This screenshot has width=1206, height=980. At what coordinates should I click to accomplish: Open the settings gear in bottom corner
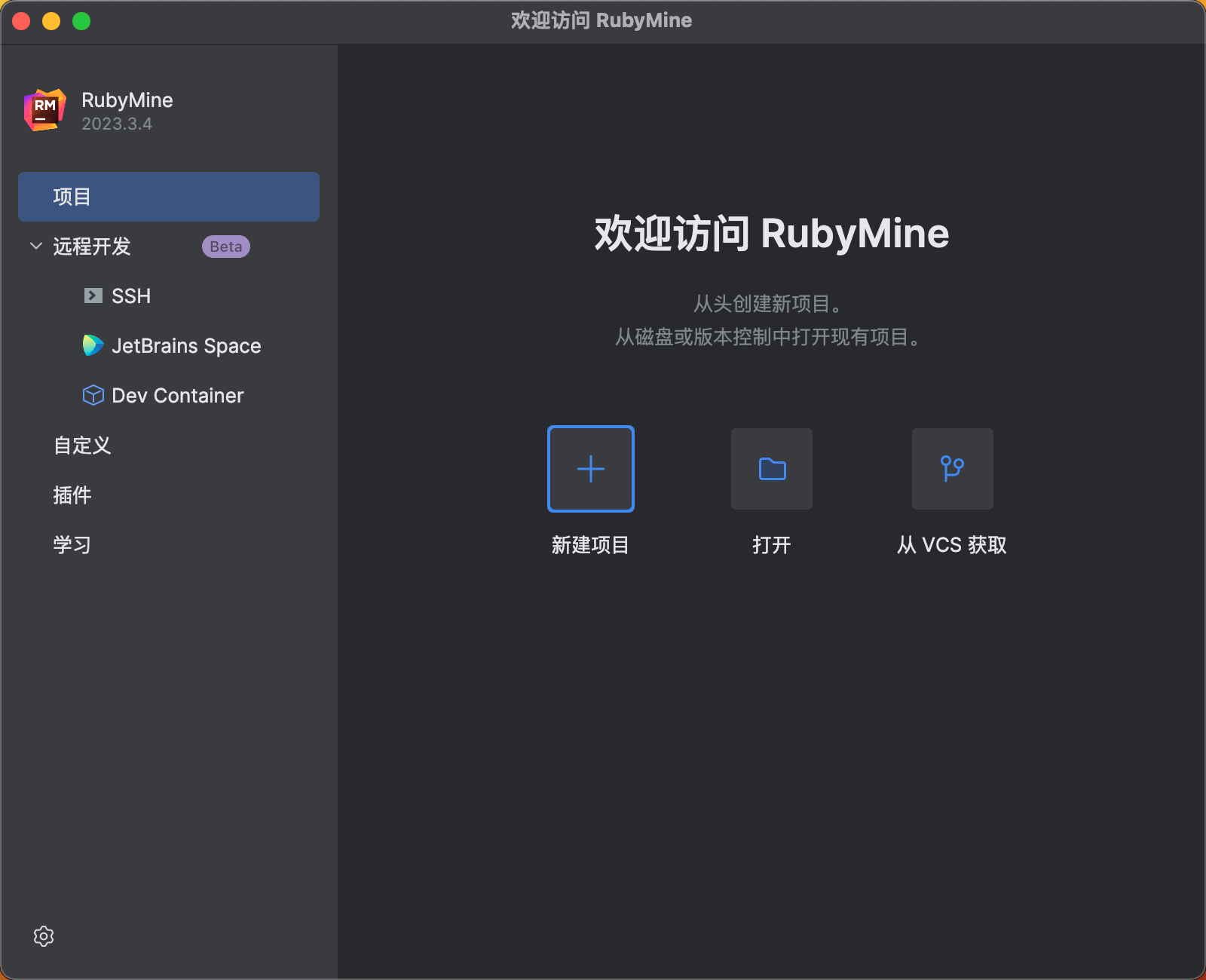pos(44,936)
